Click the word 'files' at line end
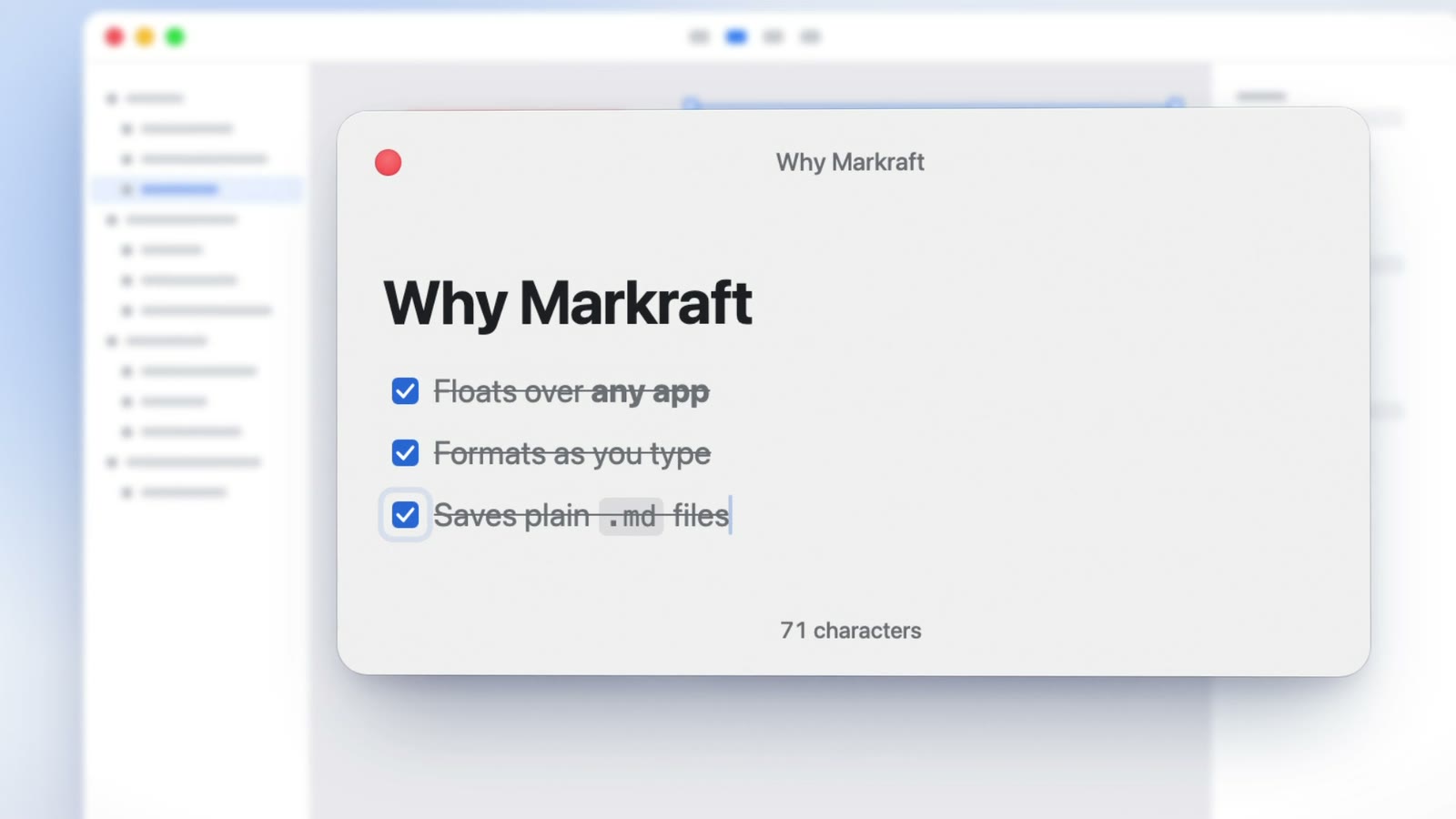 [701, 516]
